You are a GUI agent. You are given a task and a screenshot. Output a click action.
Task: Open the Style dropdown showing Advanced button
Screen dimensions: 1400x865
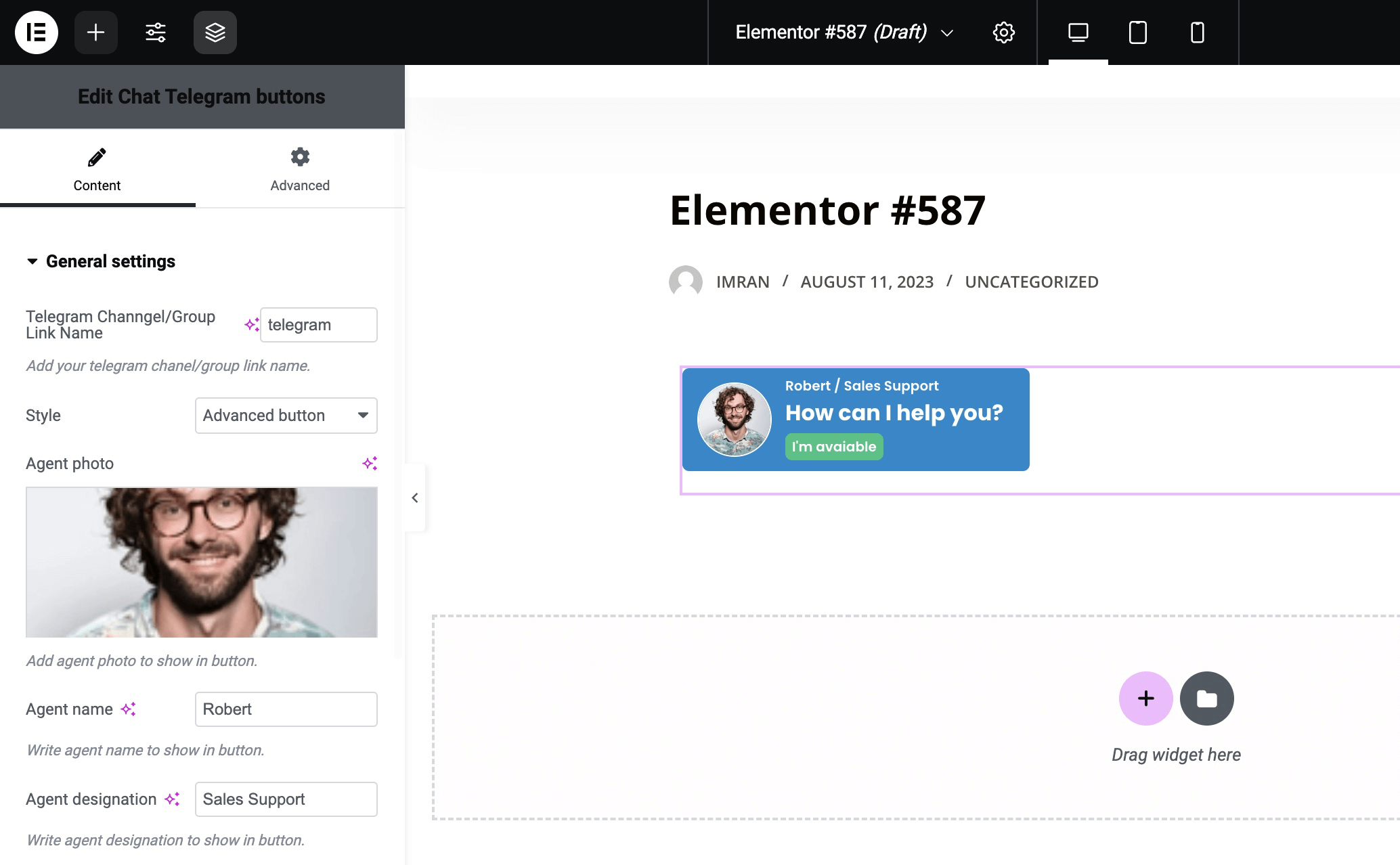[286, 416]
